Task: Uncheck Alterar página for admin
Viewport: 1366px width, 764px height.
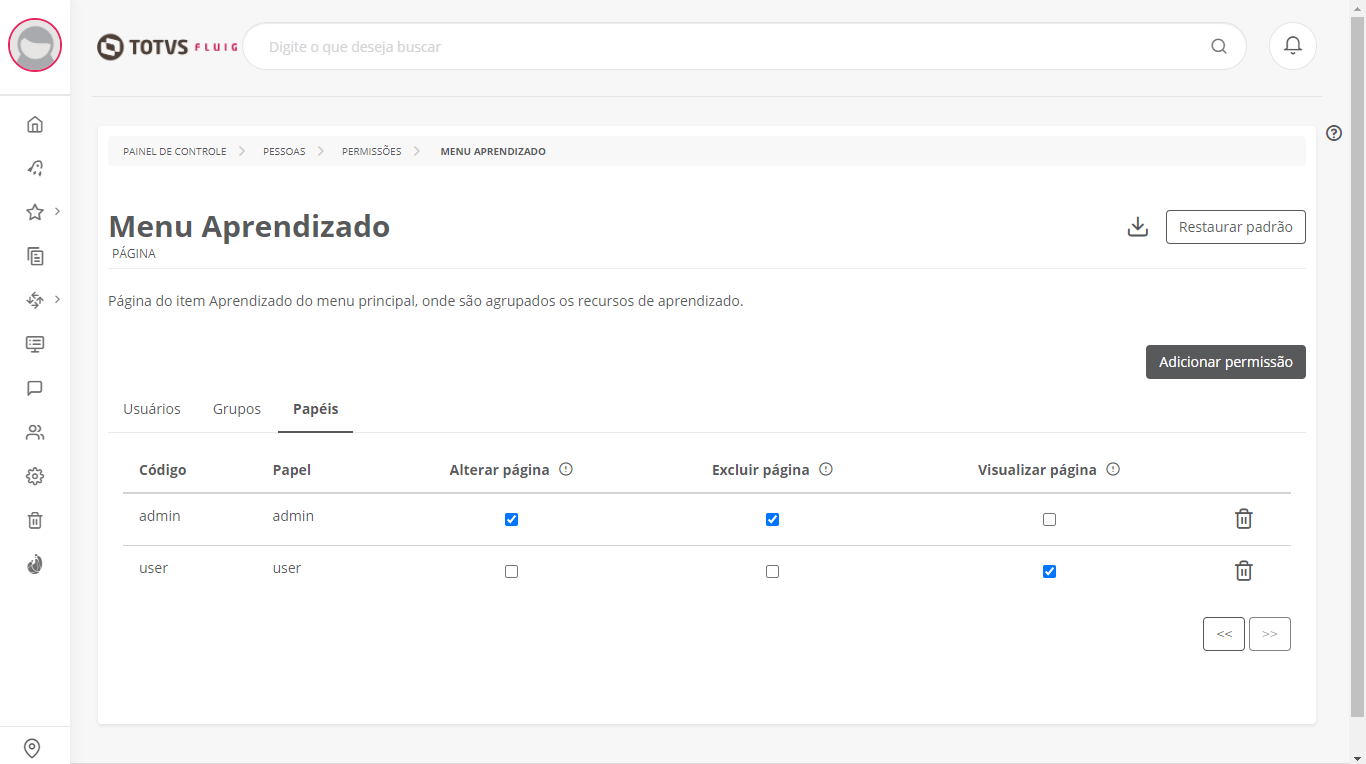Action: pos(512,520)
